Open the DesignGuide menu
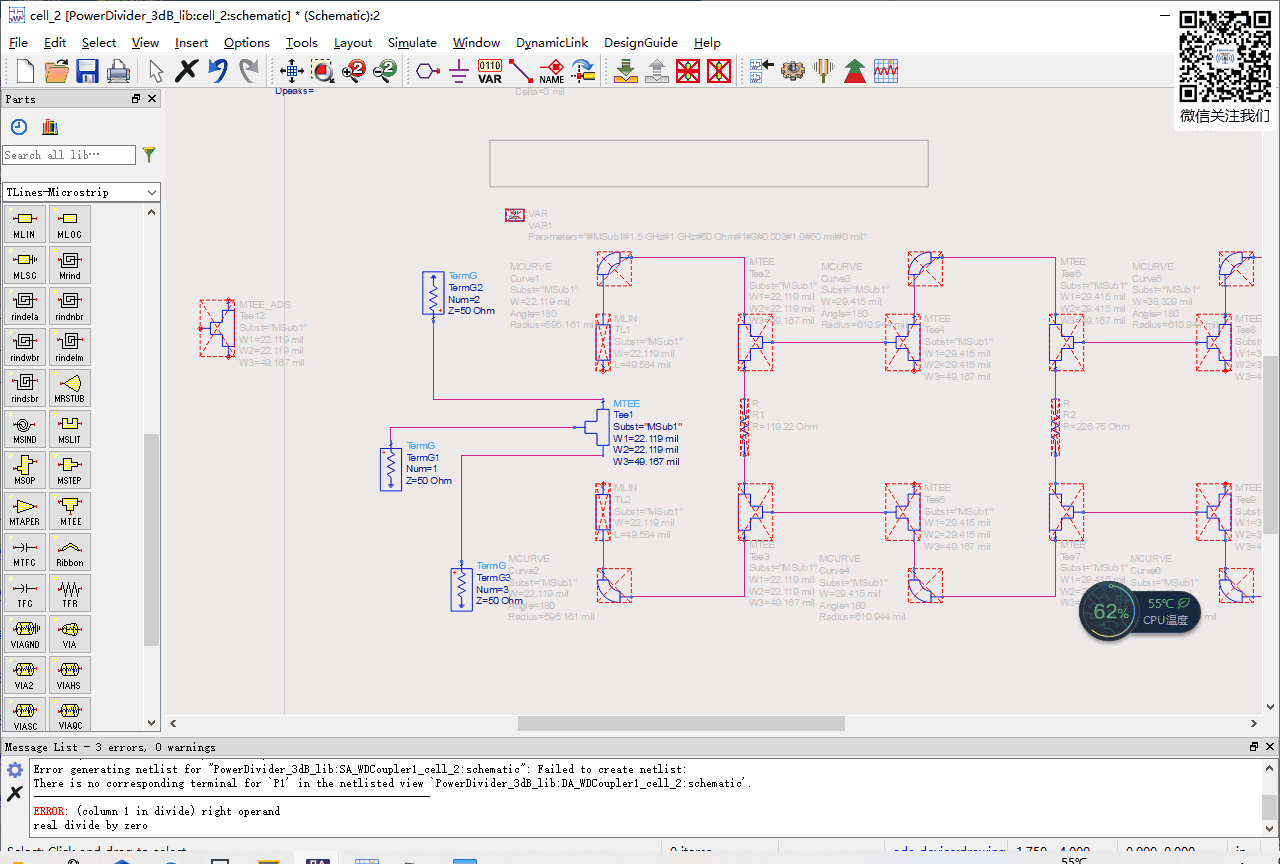This screenshot has width=1280, height=864. (x=640, y=43)
